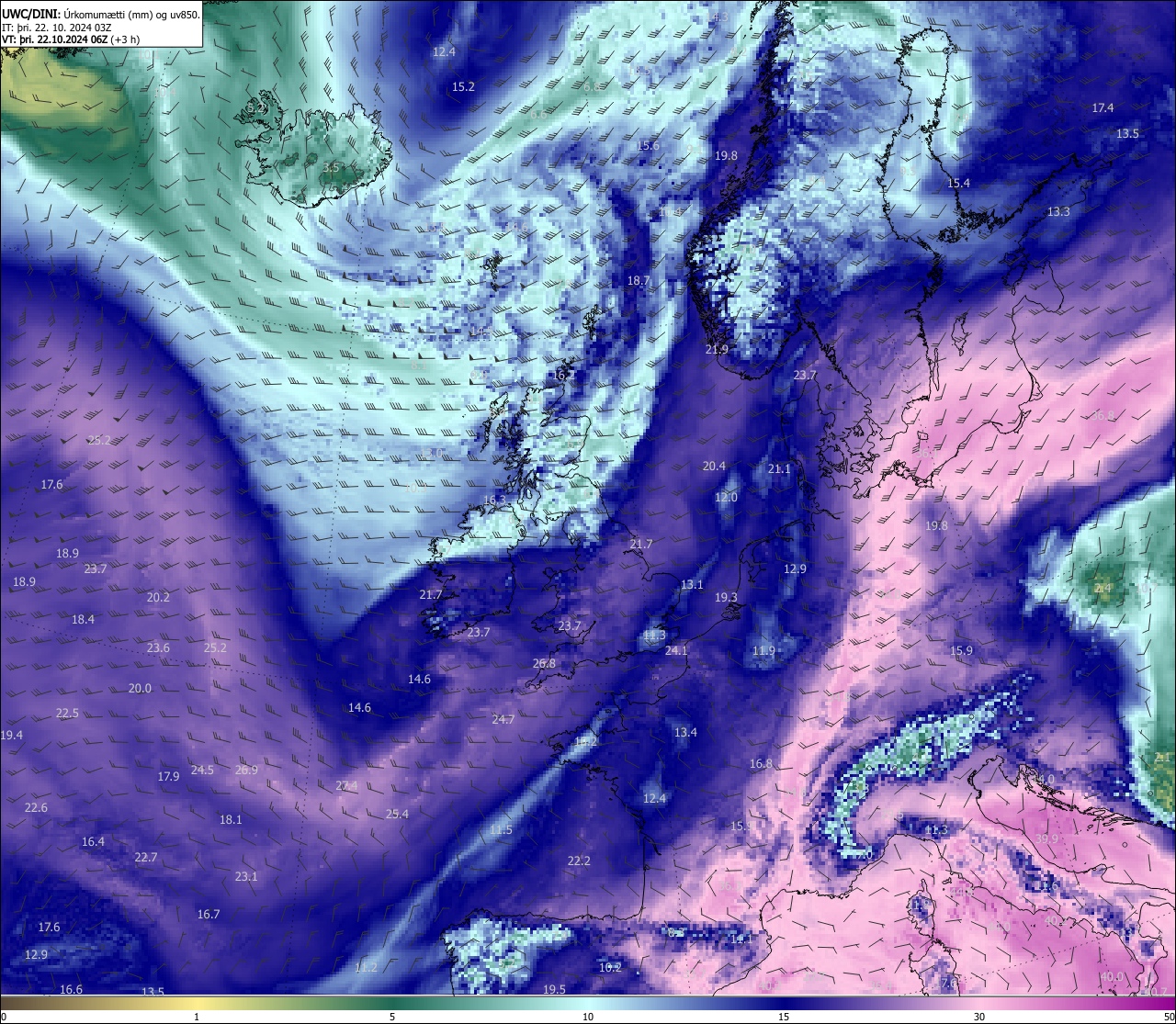The width and height of the screenshot is (1176, 1024).
Task: Click the '30' tick on the color scale
Action: [979, 1017]
